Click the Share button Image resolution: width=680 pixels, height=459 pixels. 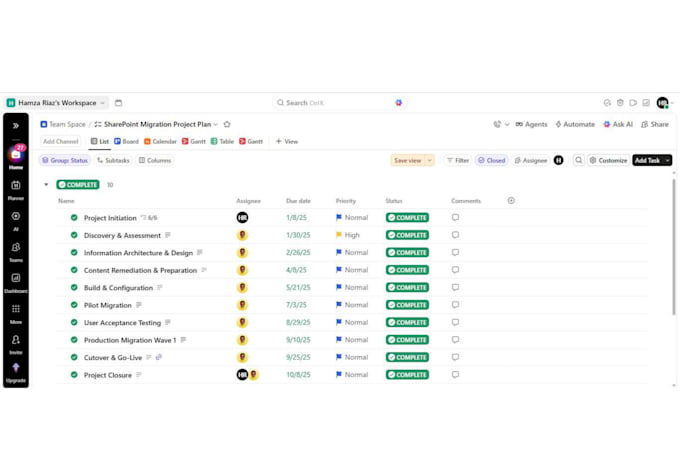[655, 125]
